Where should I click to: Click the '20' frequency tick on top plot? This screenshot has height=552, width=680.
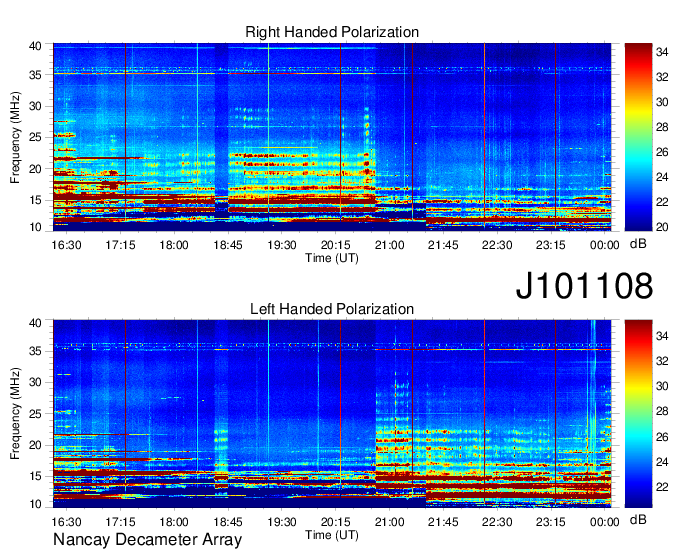tap(35, 169)
